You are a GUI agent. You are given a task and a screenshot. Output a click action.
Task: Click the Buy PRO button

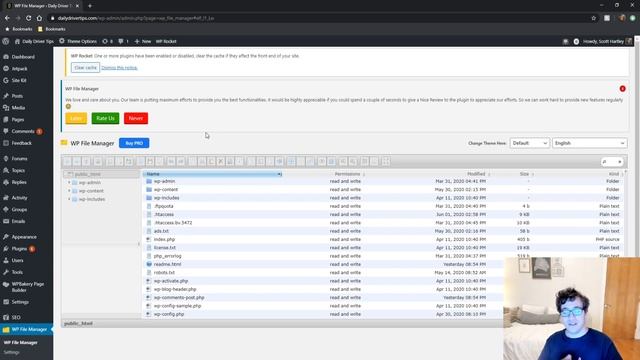pos(134,143)
